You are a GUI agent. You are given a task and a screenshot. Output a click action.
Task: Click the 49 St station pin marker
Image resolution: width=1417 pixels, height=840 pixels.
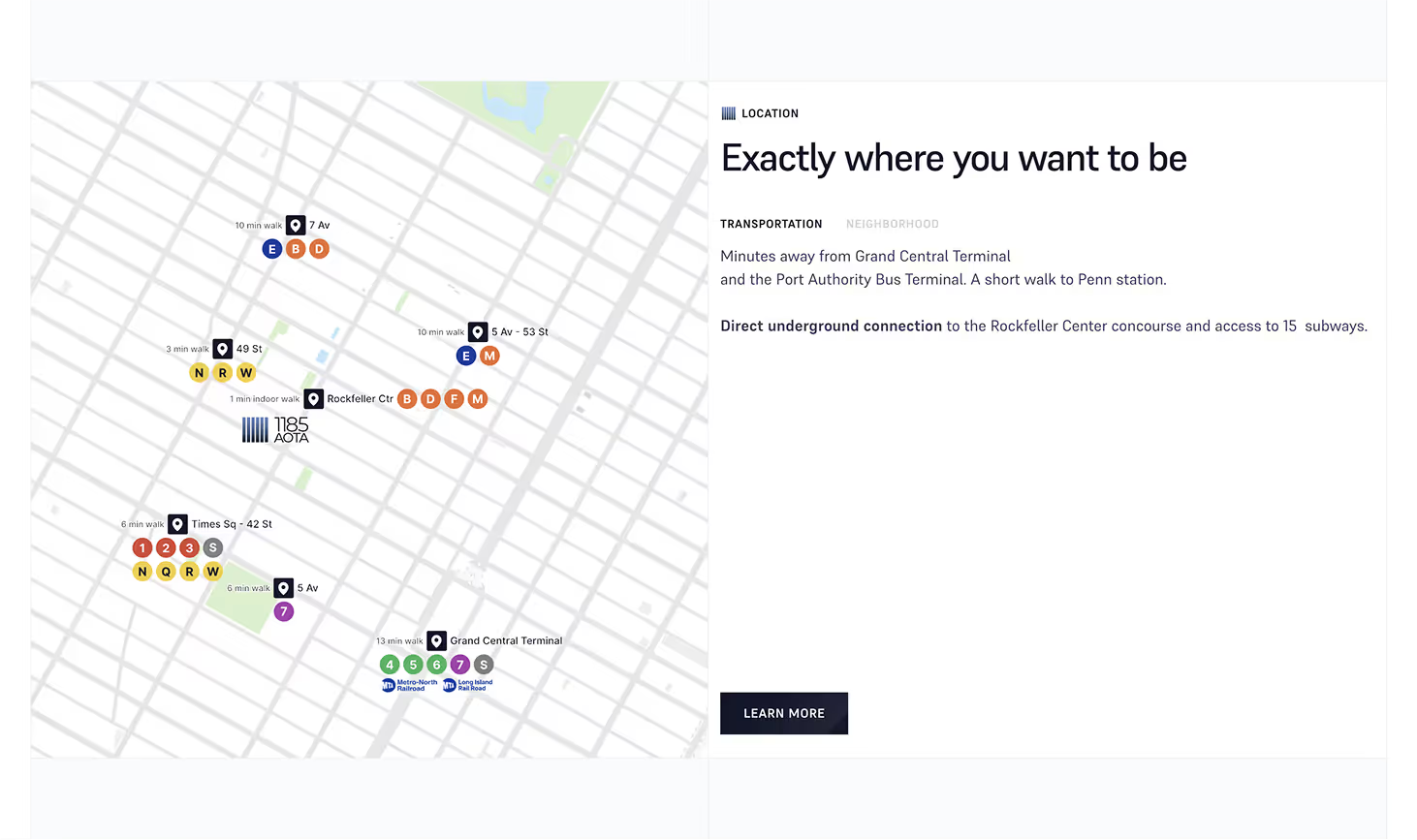coord(223,349)
